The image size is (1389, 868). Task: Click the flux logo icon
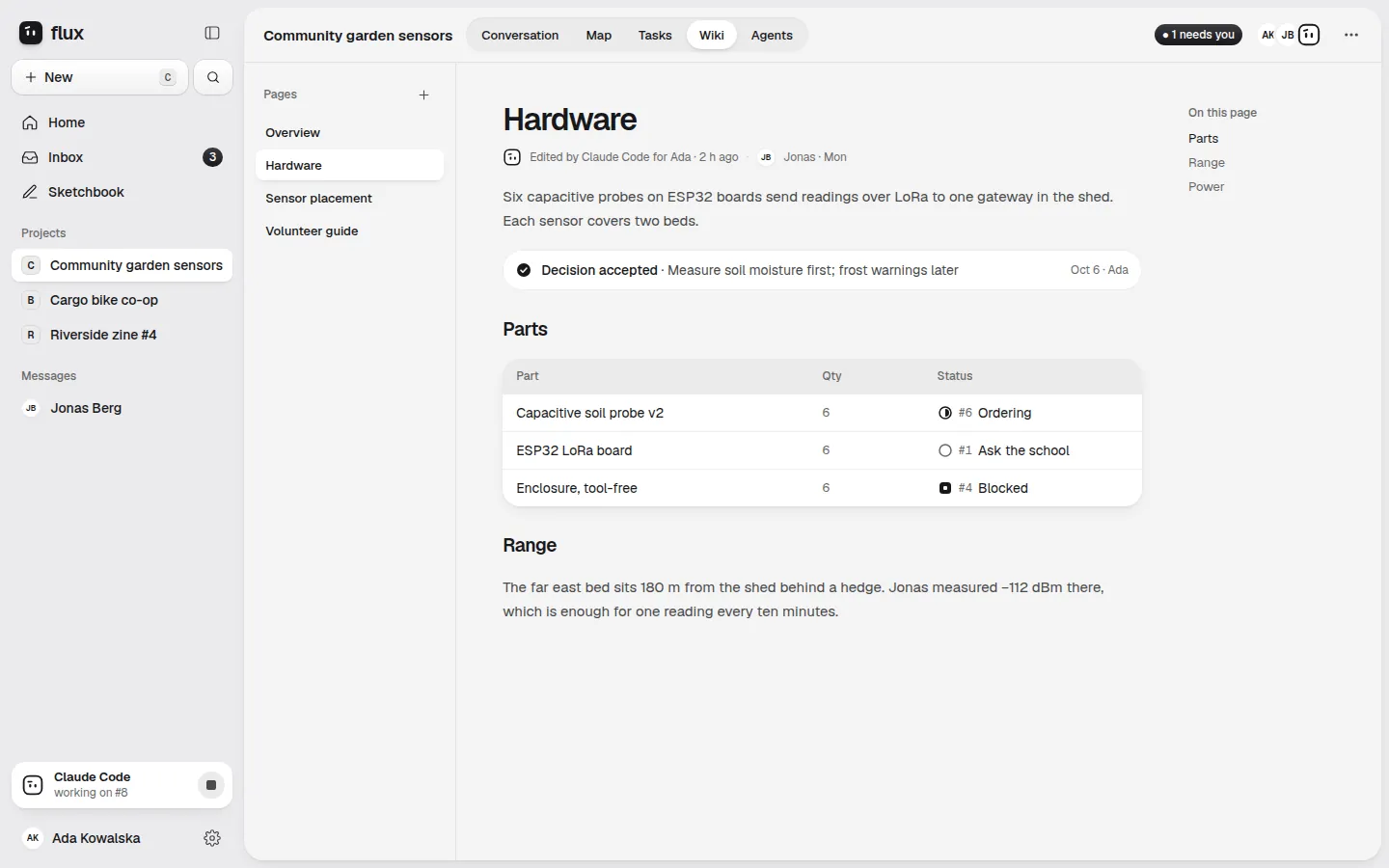[31, 33]
